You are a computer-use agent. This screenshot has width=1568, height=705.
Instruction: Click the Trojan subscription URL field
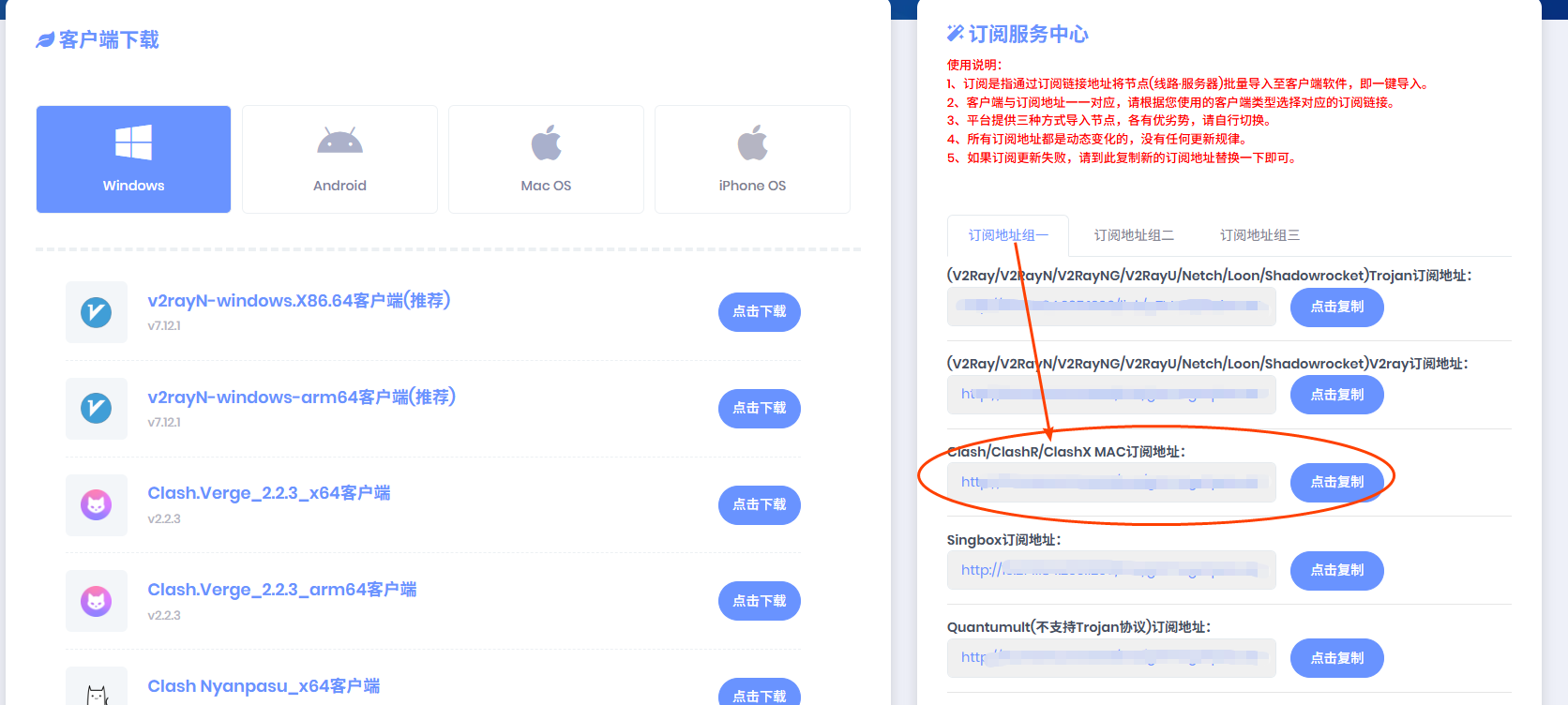(x=1111, y=307)
